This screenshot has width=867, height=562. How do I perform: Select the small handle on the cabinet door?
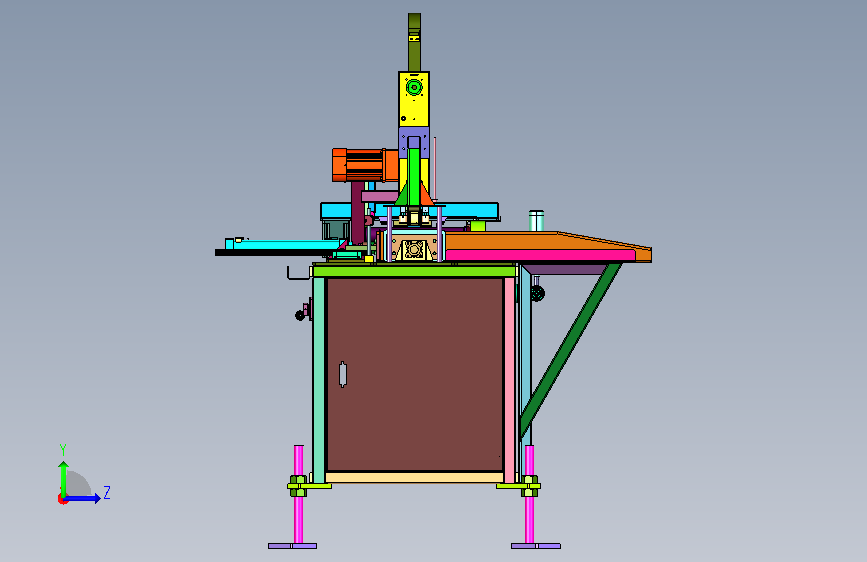click(x=343, y=374)
